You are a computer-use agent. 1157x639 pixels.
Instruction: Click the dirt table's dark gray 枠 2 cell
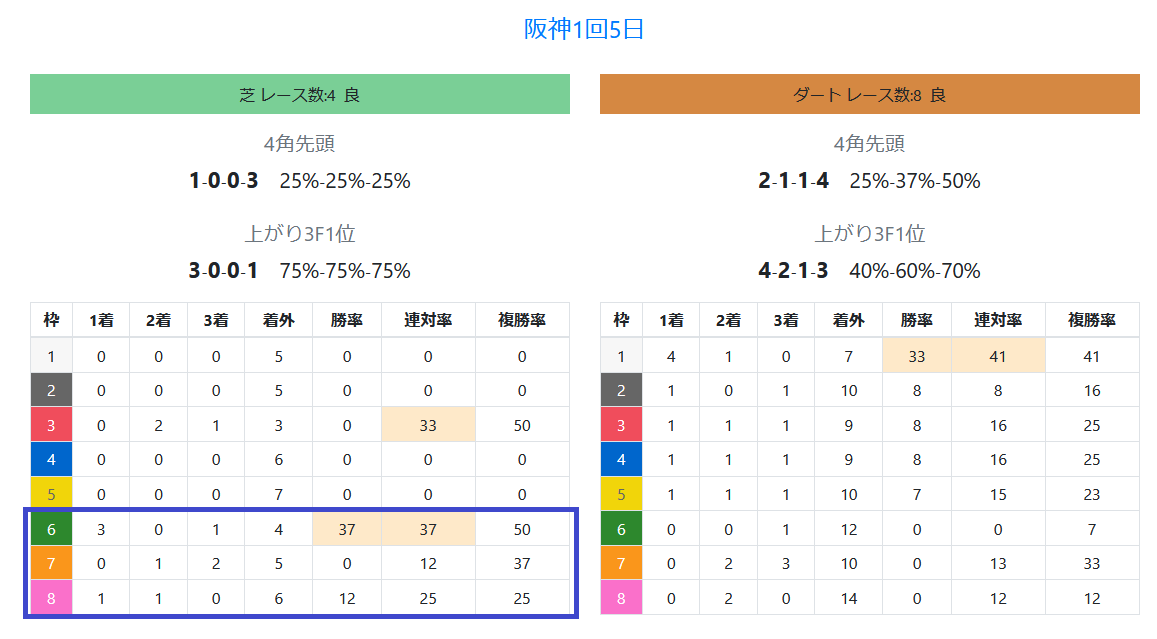tap(621, 390)
